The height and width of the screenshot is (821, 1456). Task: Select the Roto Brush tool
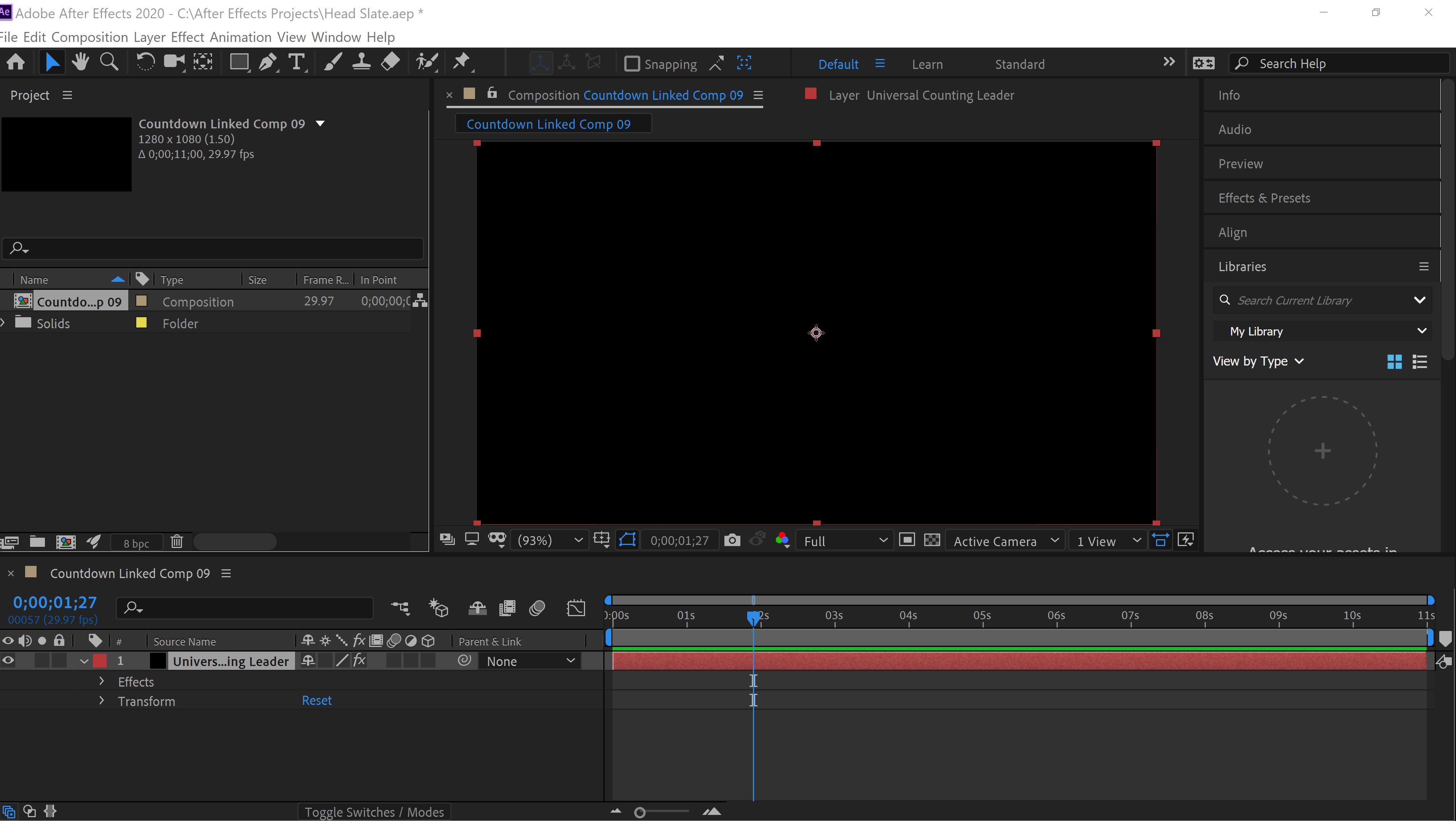427,62
